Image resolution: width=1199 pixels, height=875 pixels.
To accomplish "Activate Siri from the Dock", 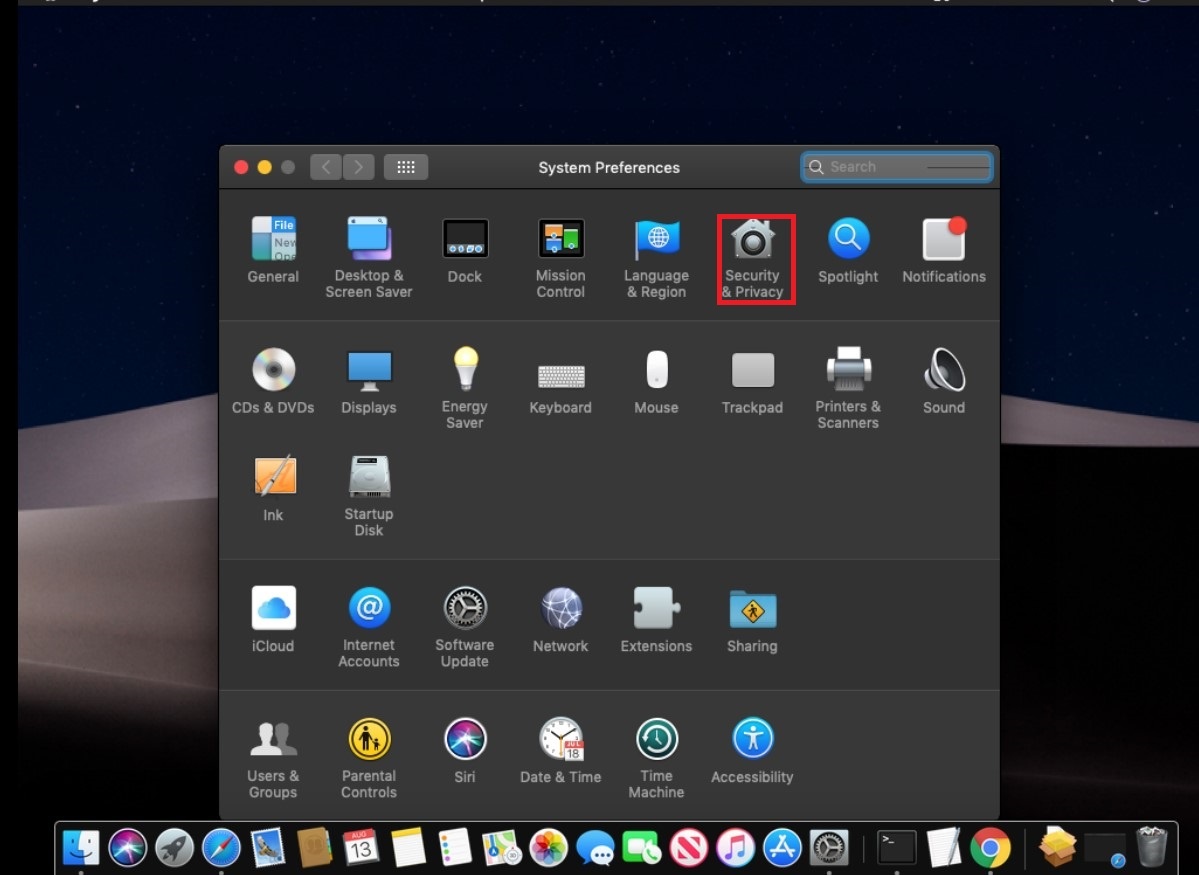I will tap(128, 847).
